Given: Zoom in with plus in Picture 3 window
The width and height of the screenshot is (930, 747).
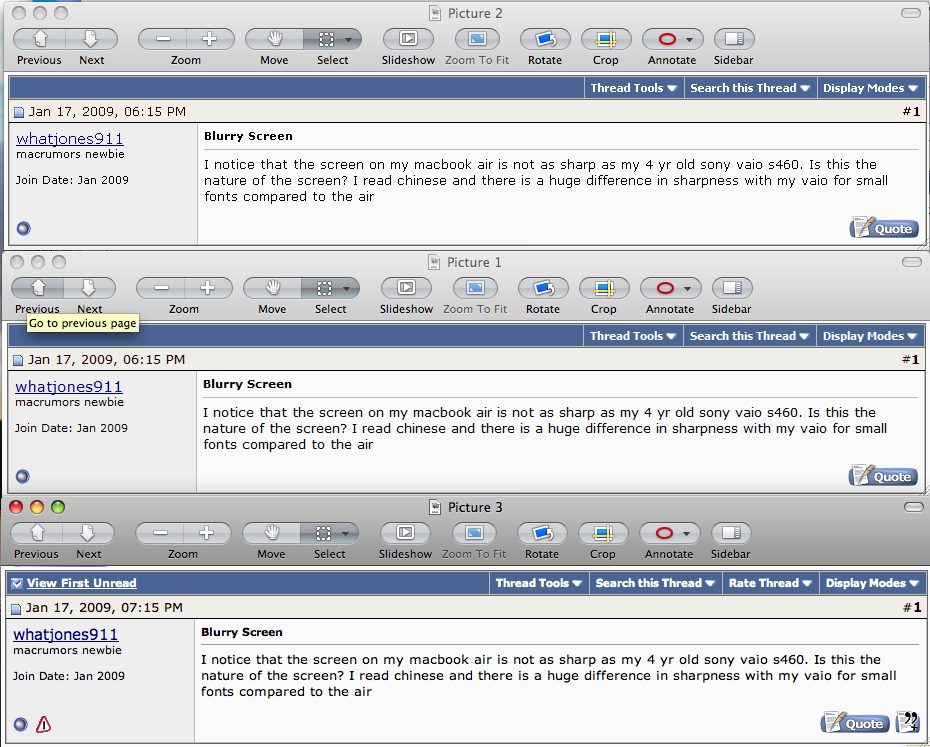Looking at the screenshot, I should (x=206, y=533).
